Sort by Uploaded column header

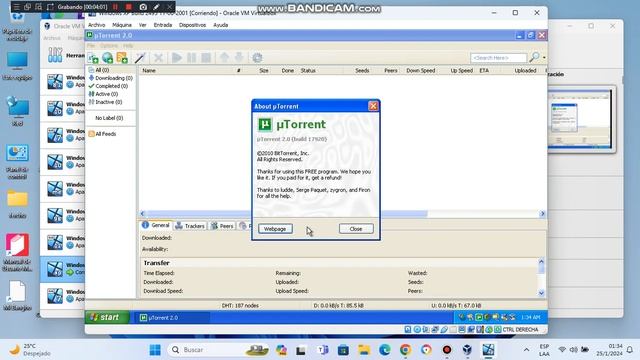(x=525, y=71)
